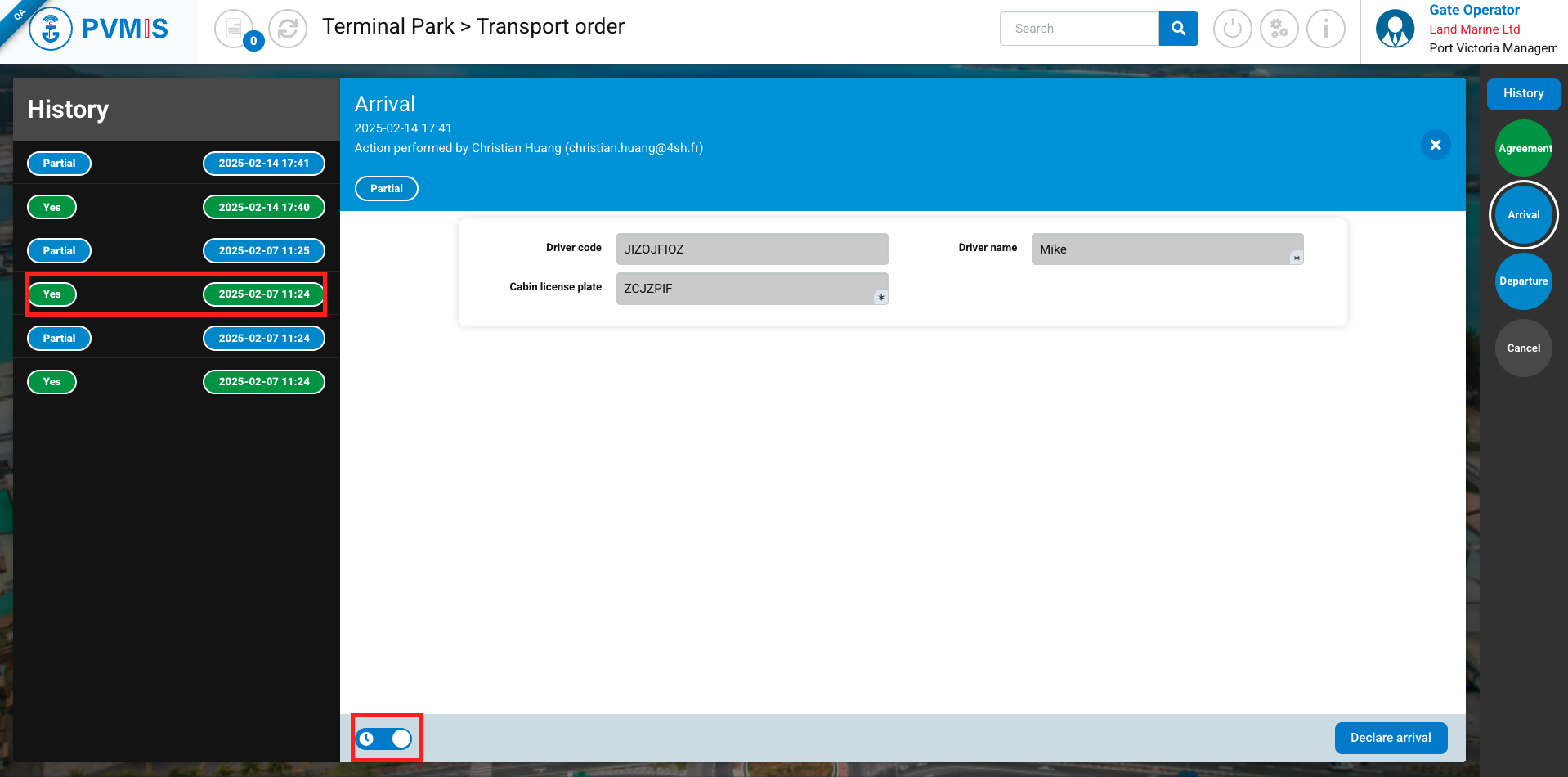The height and width of the screenshot is (777, 1568).
Task: Open the information icon
Action: coord(1325,29)
